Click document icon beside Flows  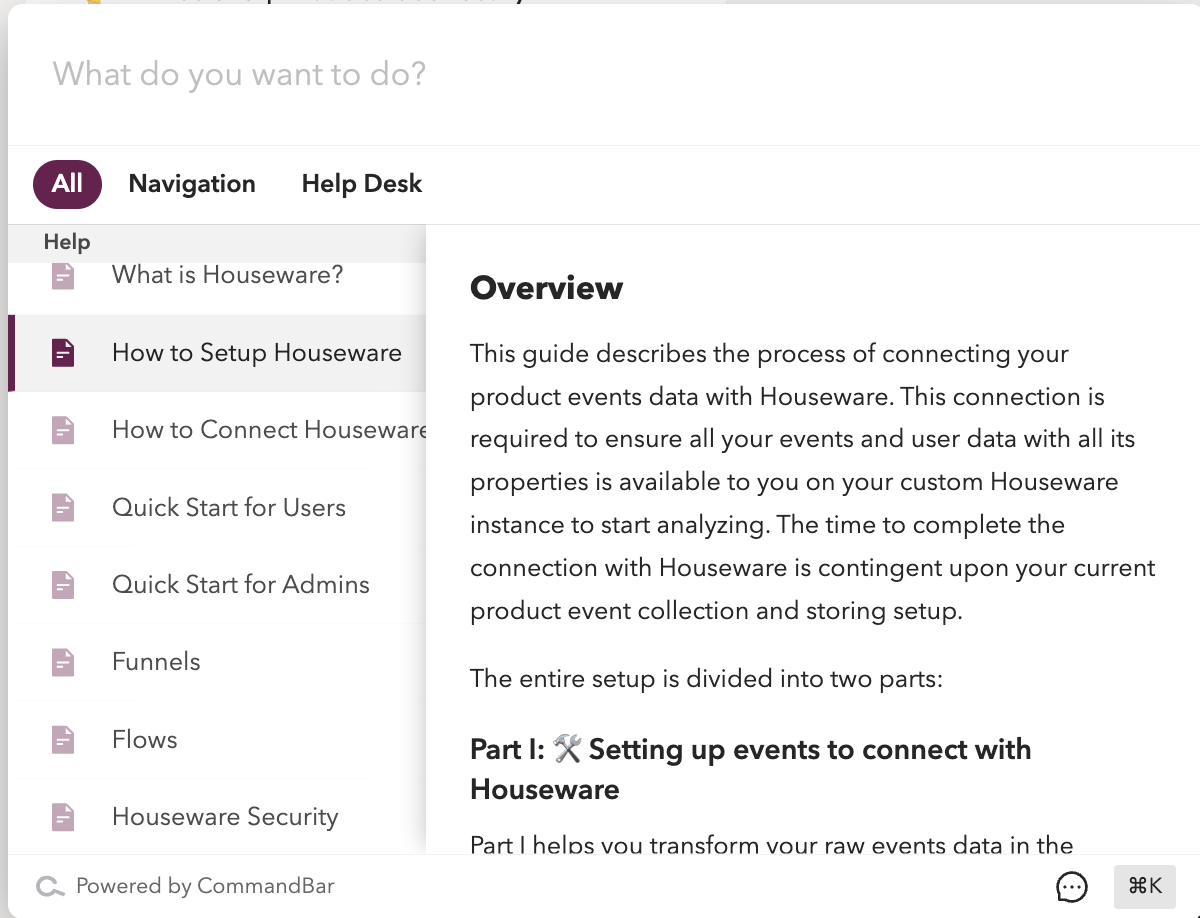point(63,740)
